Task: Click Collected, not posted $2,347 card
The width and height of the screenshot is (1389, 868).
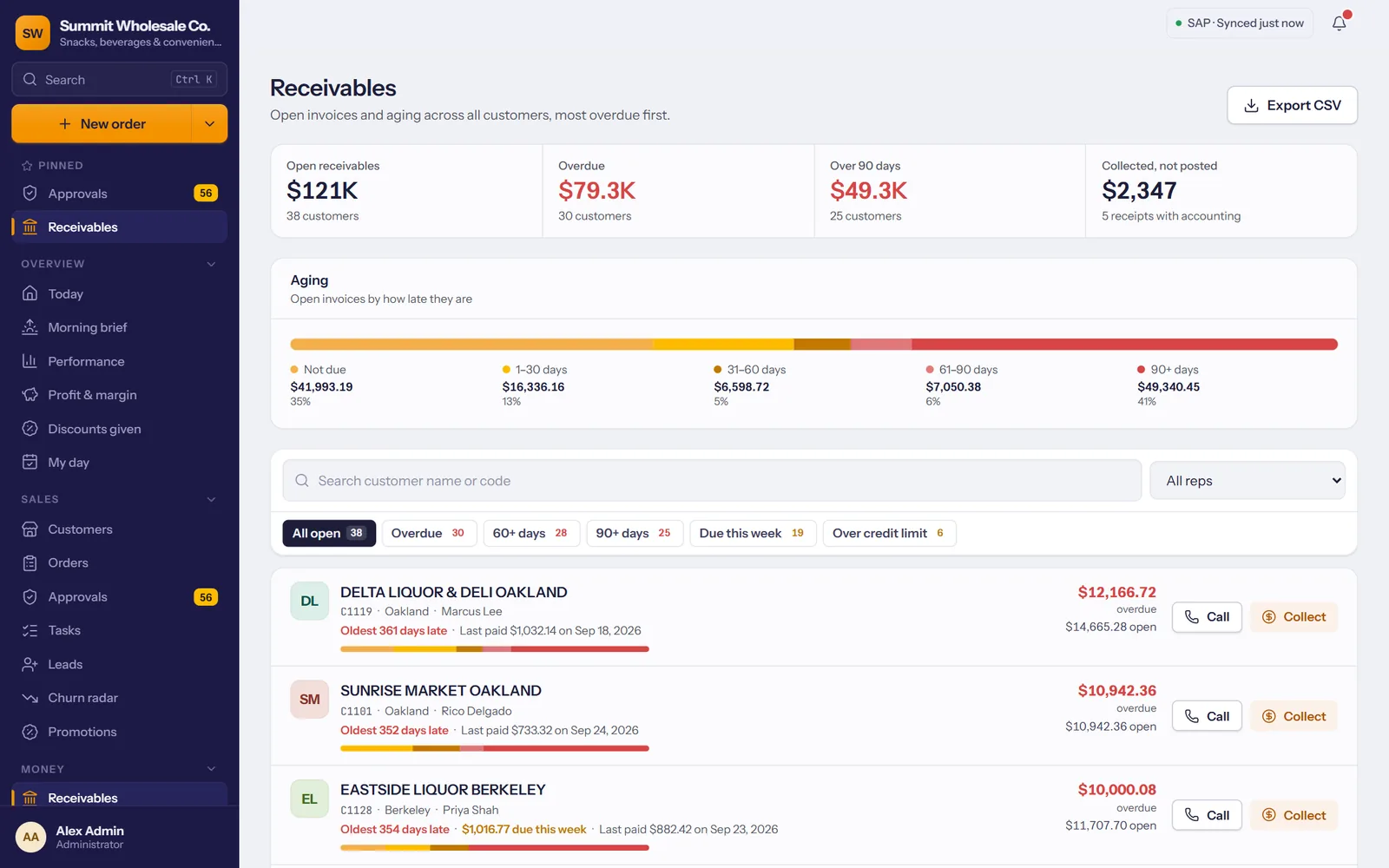Action: point(1221,191)
